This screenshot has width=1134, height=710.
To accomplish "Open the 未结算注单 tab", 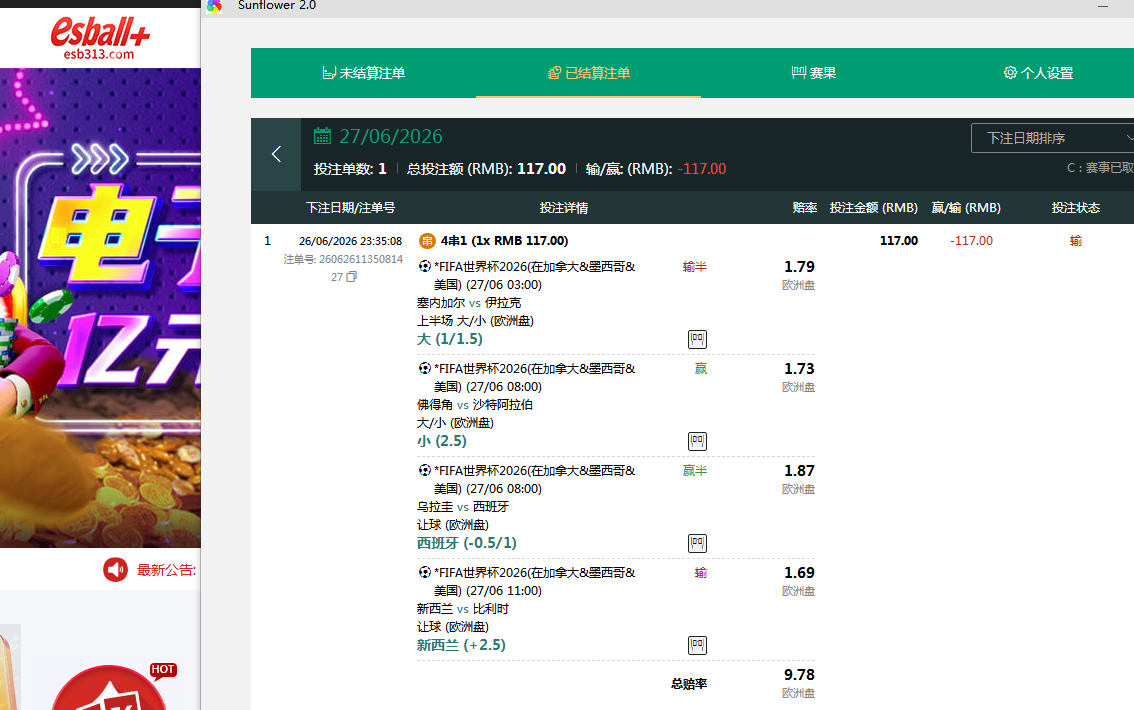I will [363, 73].
